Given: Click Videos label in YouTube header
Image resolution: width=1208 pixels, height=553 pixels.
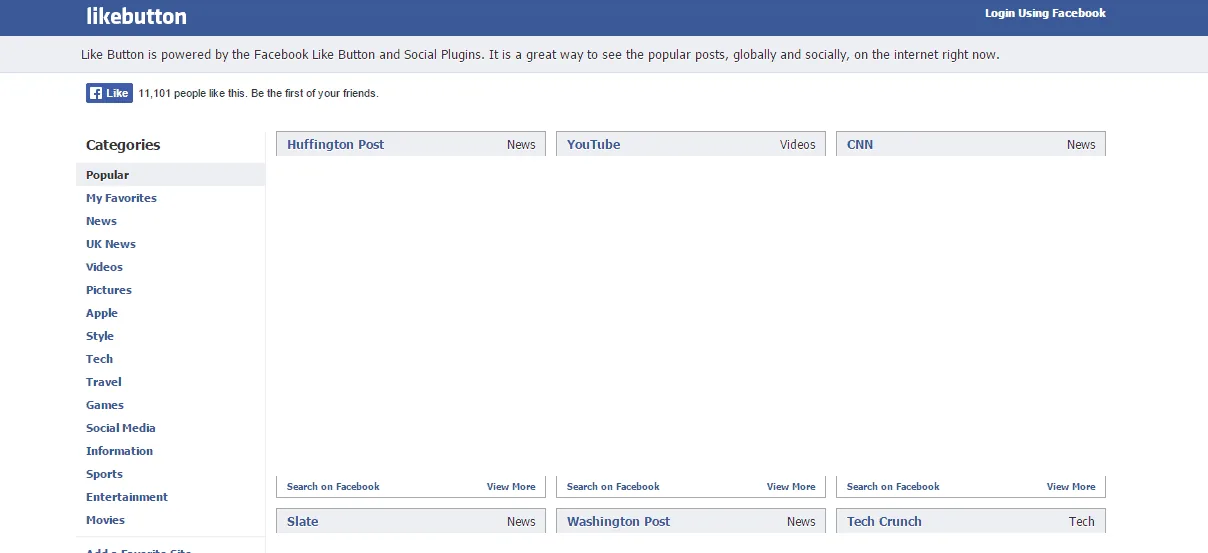Looking at the screenshot, I should [x=798, y=144].
